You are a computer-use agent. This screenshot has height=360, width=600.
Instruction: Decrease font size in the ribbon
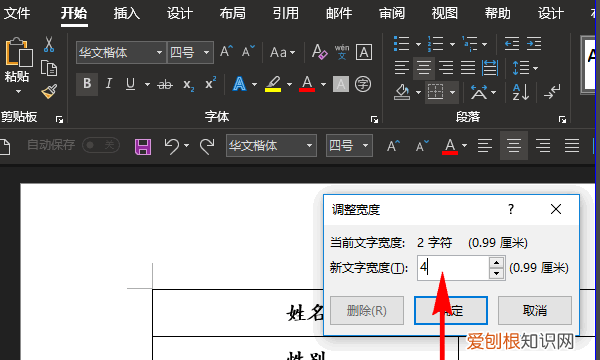[248, 52]
